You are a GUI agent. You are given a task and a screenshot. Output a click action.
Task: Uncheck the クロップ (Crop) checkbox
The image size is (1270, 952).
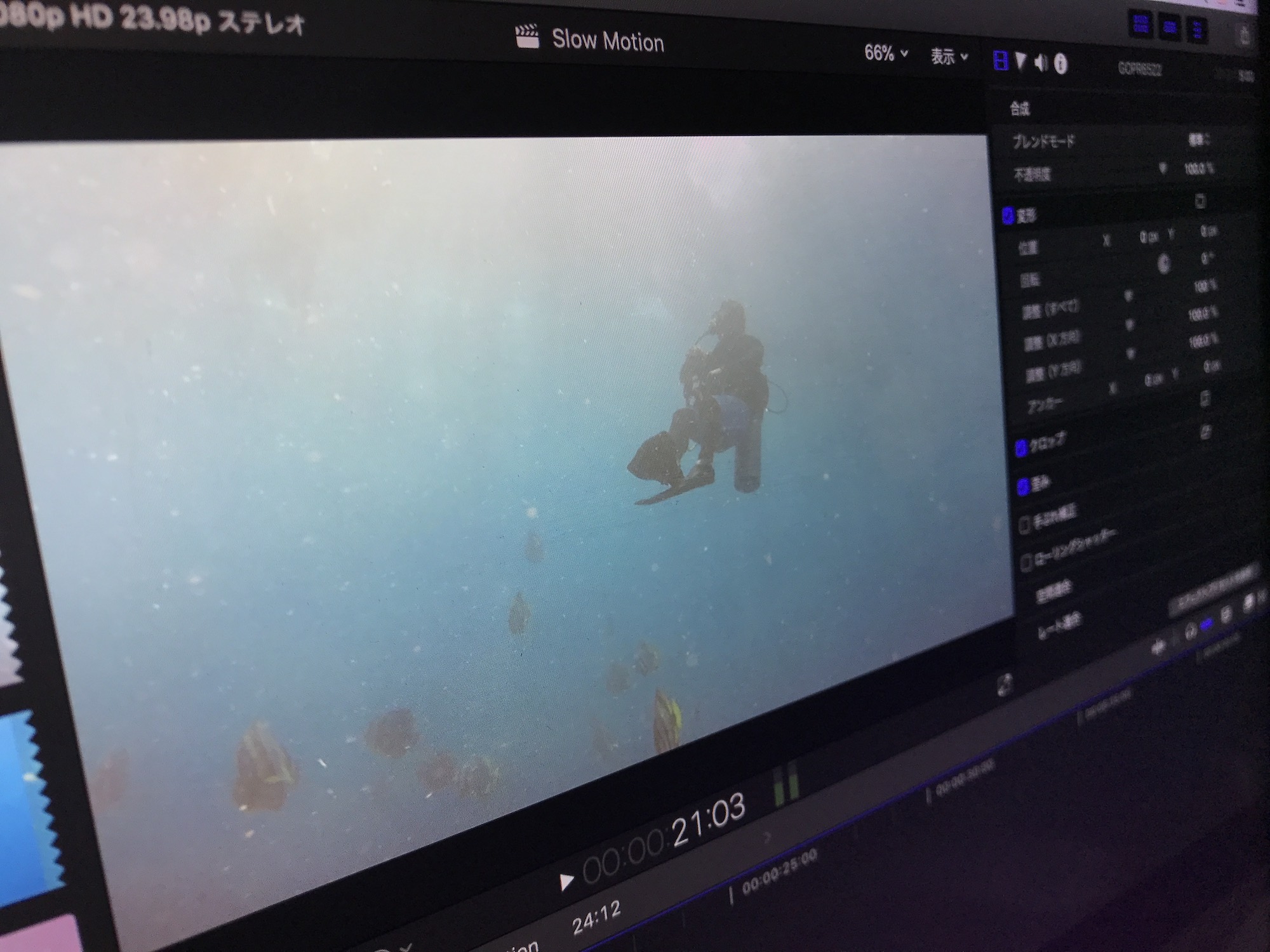coord(1020,449)
